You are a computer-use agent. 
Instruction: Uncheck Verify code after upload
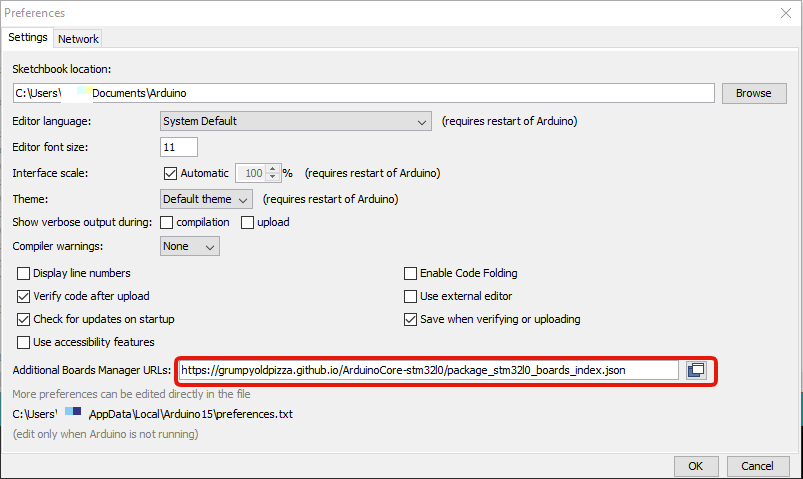pos(24,296)
